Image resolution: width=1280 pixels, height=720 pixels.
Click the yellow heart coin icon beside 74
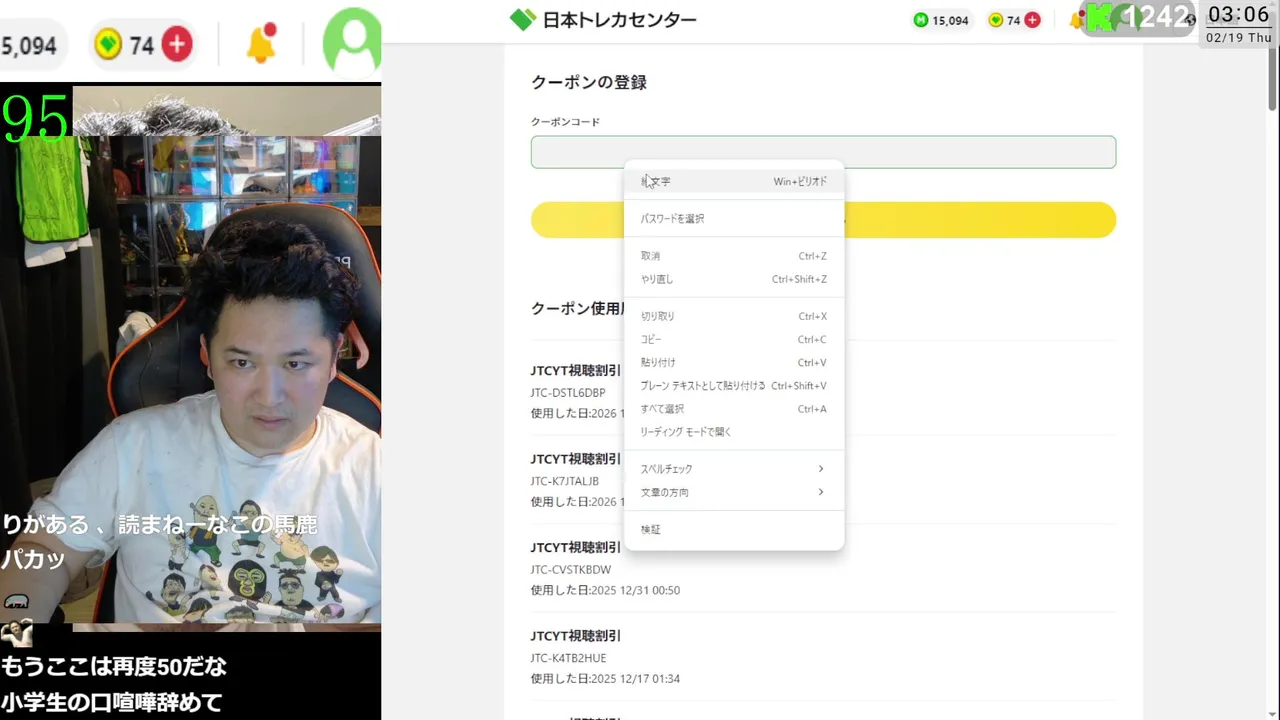(x=995, y=20)
